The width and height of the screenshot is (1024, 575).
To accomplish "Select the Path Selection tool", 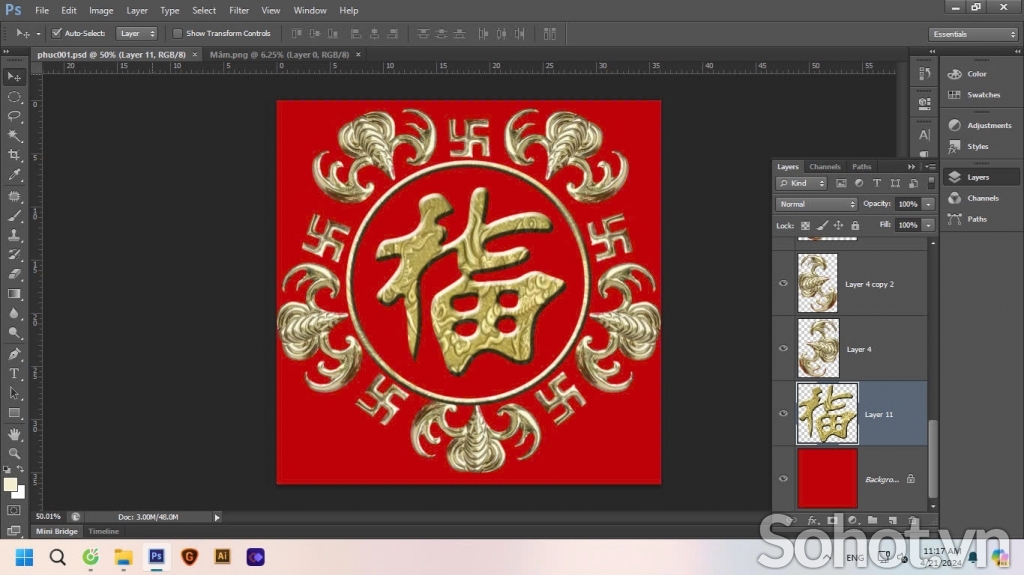I will click(14, 393).
